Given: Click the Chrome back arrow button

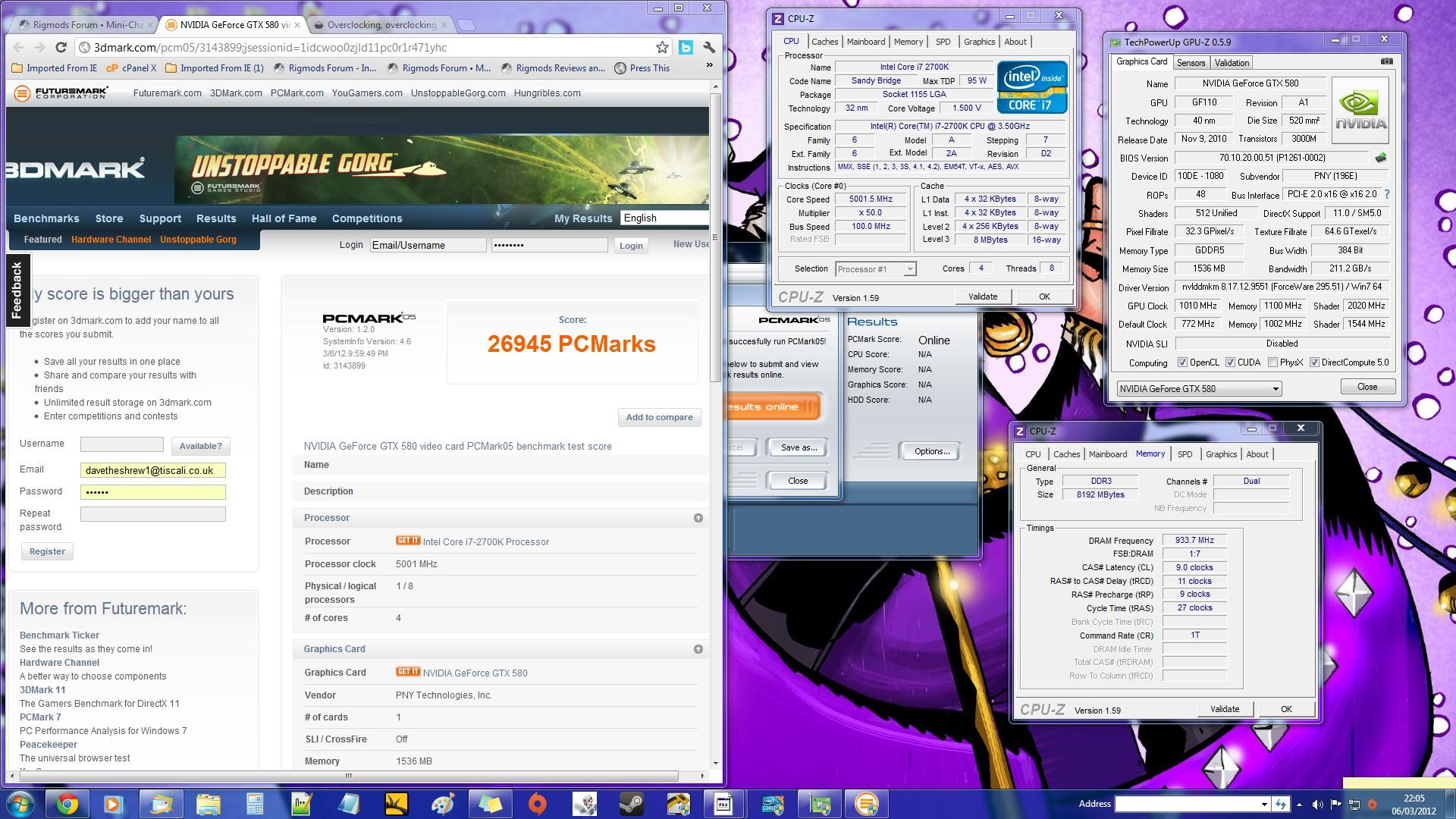Looking at the screenshot, I should [x=20, y=47].
